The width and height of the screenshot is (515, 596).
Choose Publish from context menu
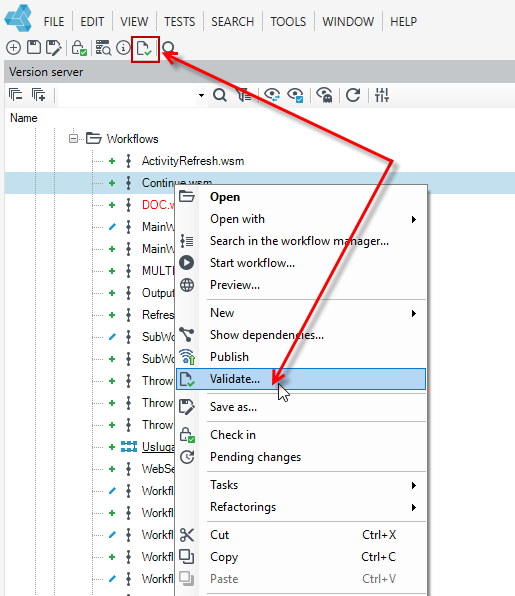pyautogui.click(x=301, y=357)
